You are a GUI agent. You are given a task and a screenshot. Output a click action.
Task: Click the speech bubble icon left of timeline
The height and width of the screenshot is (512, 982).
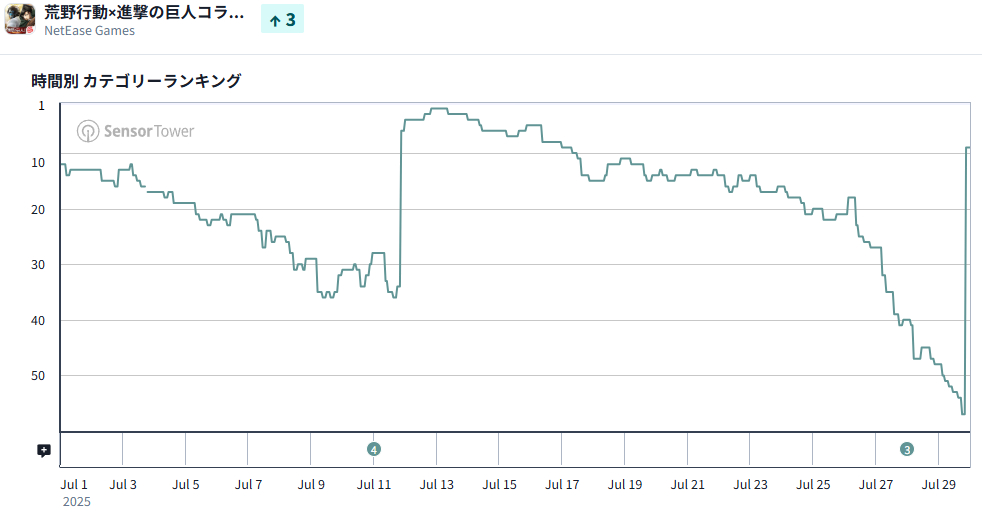(x=44, y=451)
